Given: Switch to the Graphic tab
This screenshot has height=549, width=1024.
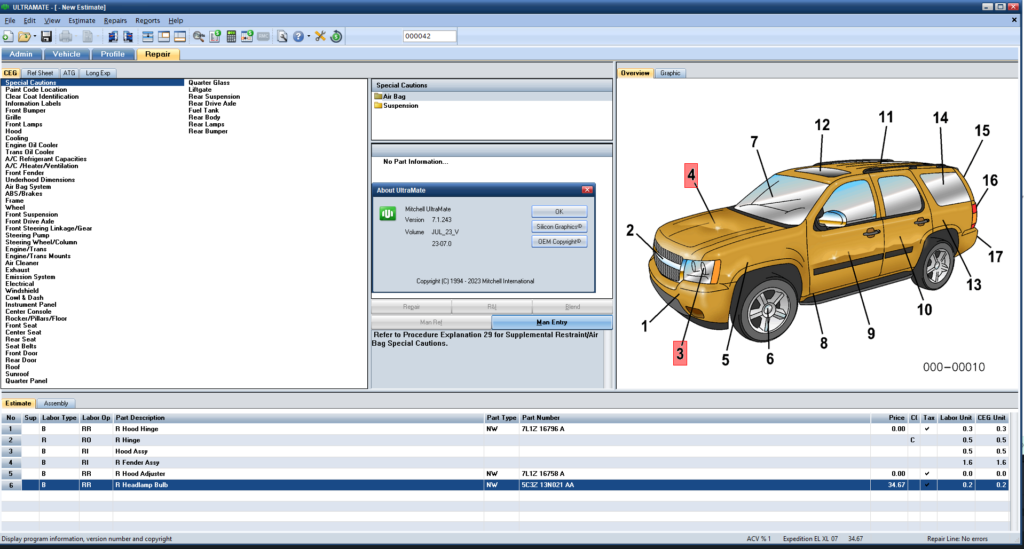Looking at the screenshot, I should (670, 73).
